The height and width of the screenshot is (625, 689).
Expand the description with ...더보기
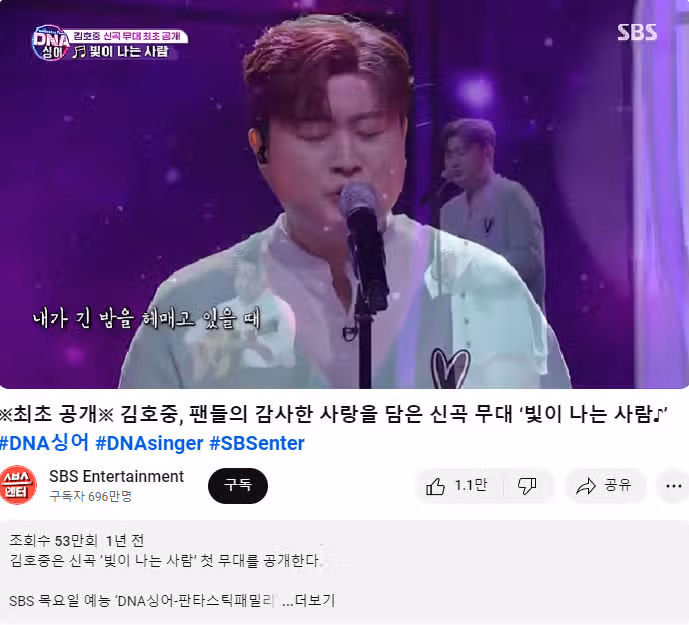click(308, 600)
